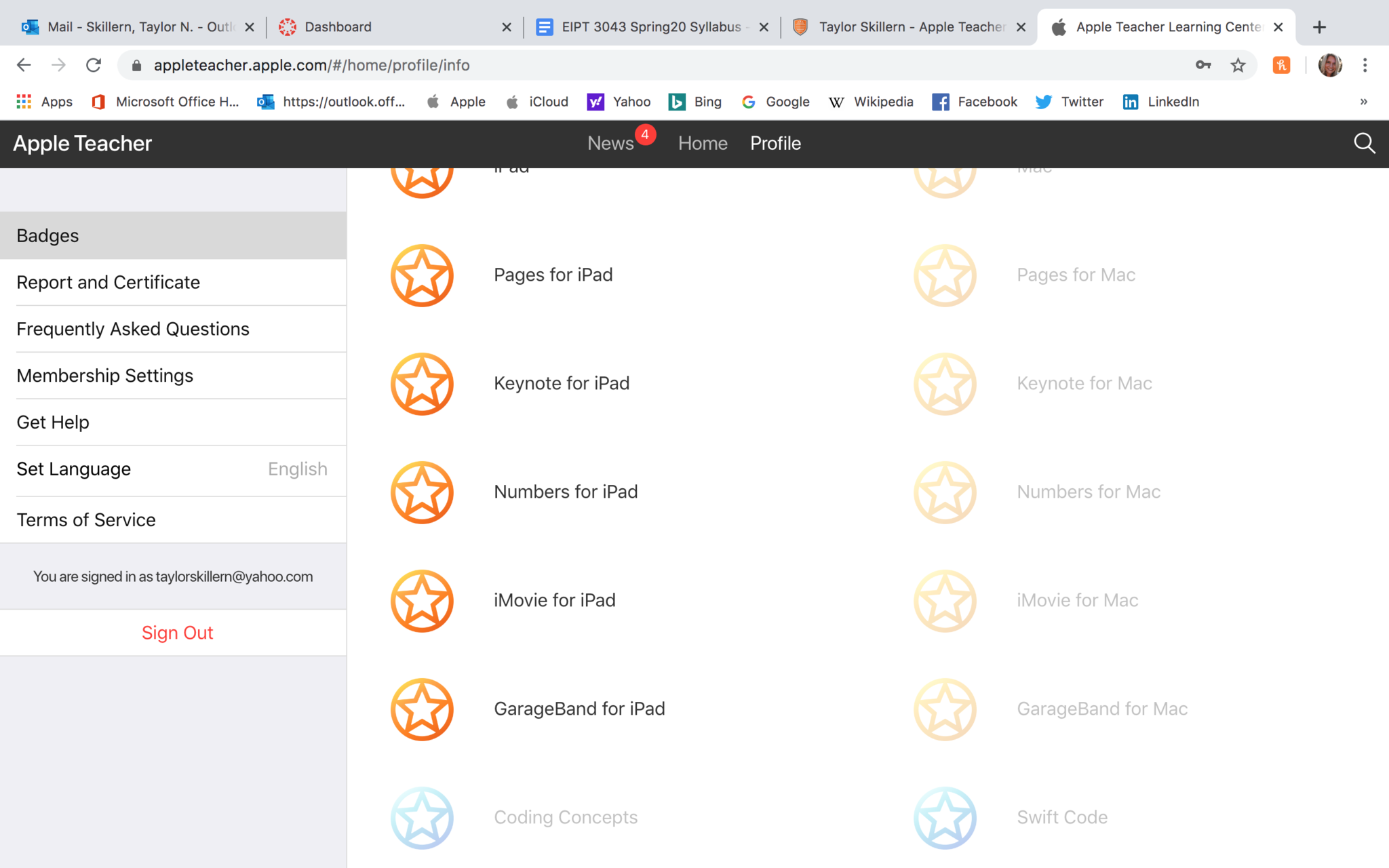
Task: Bookmark this page with the star icon
Action: pyautogui.click(x=1238, y=65)
